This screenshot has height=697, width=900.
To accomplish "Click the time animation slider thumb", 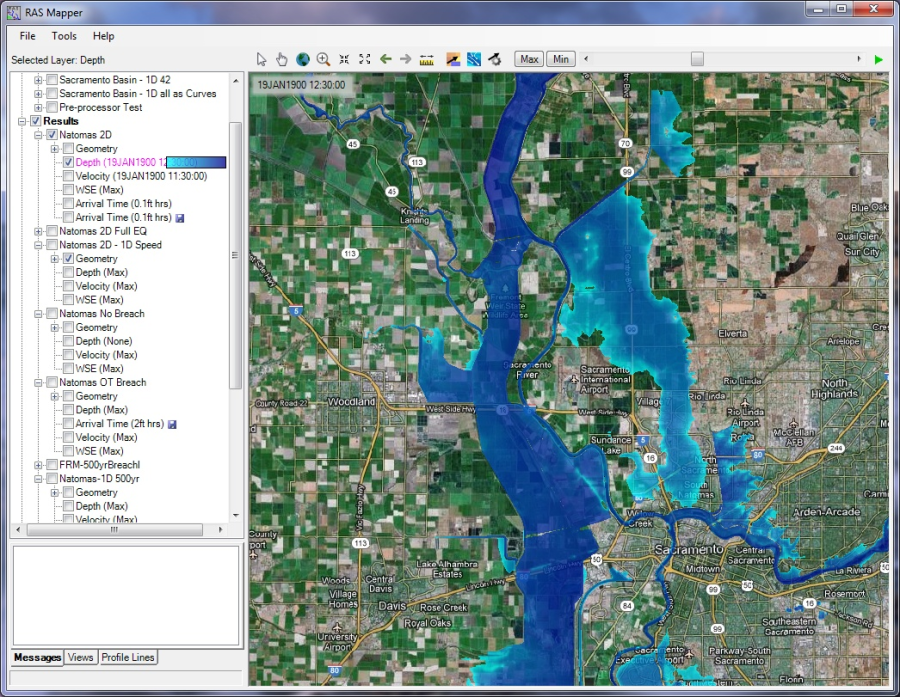I will pyautogui.click(x=697, y=59).
